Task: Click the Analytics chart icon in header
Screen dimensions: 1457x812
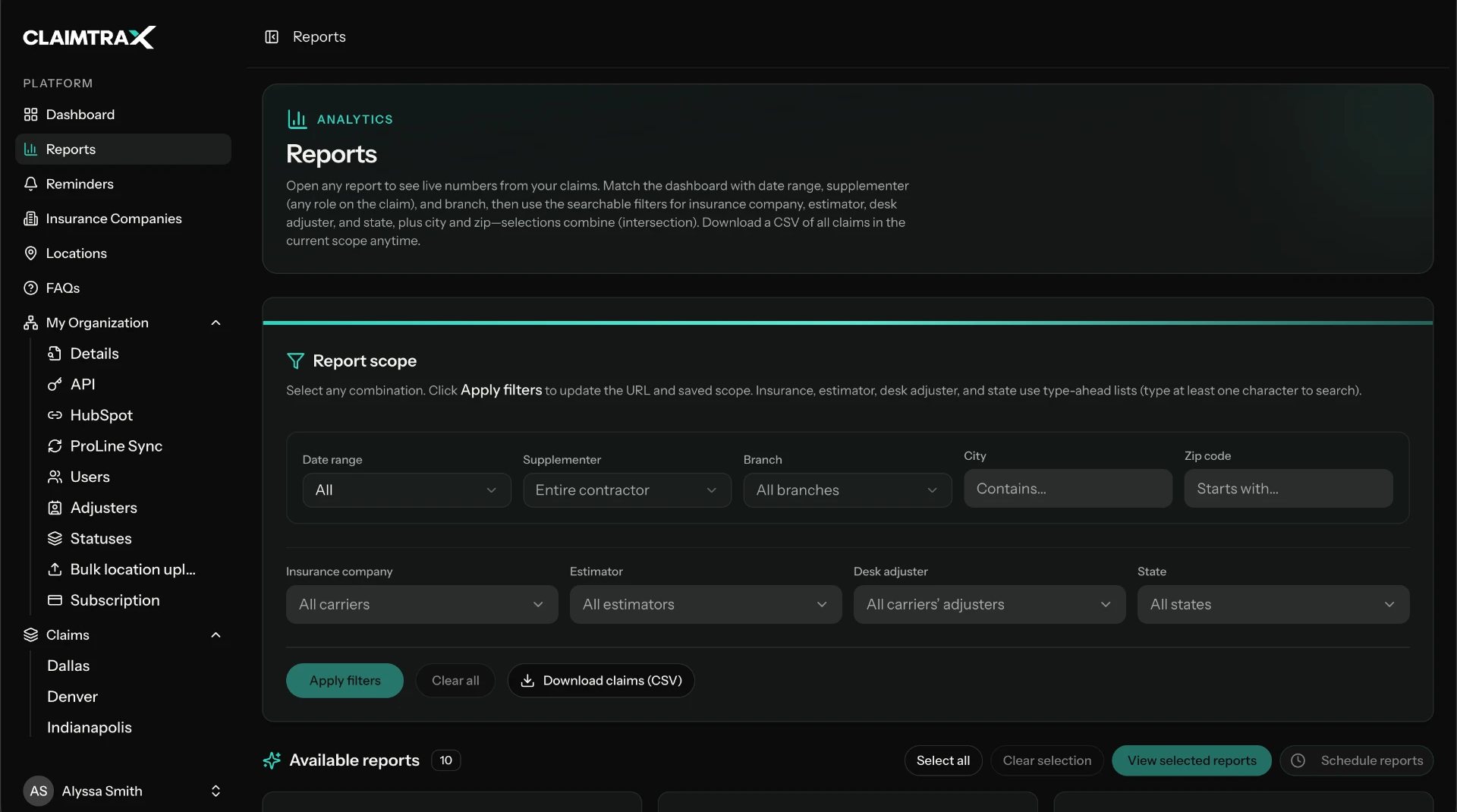Action: 297,119
